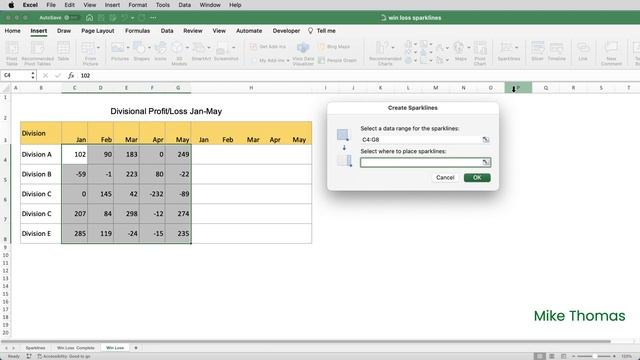Select Page Break preview icon in status bar
The width and height of the screenshot is (640, 360).
tap(564, 356)
